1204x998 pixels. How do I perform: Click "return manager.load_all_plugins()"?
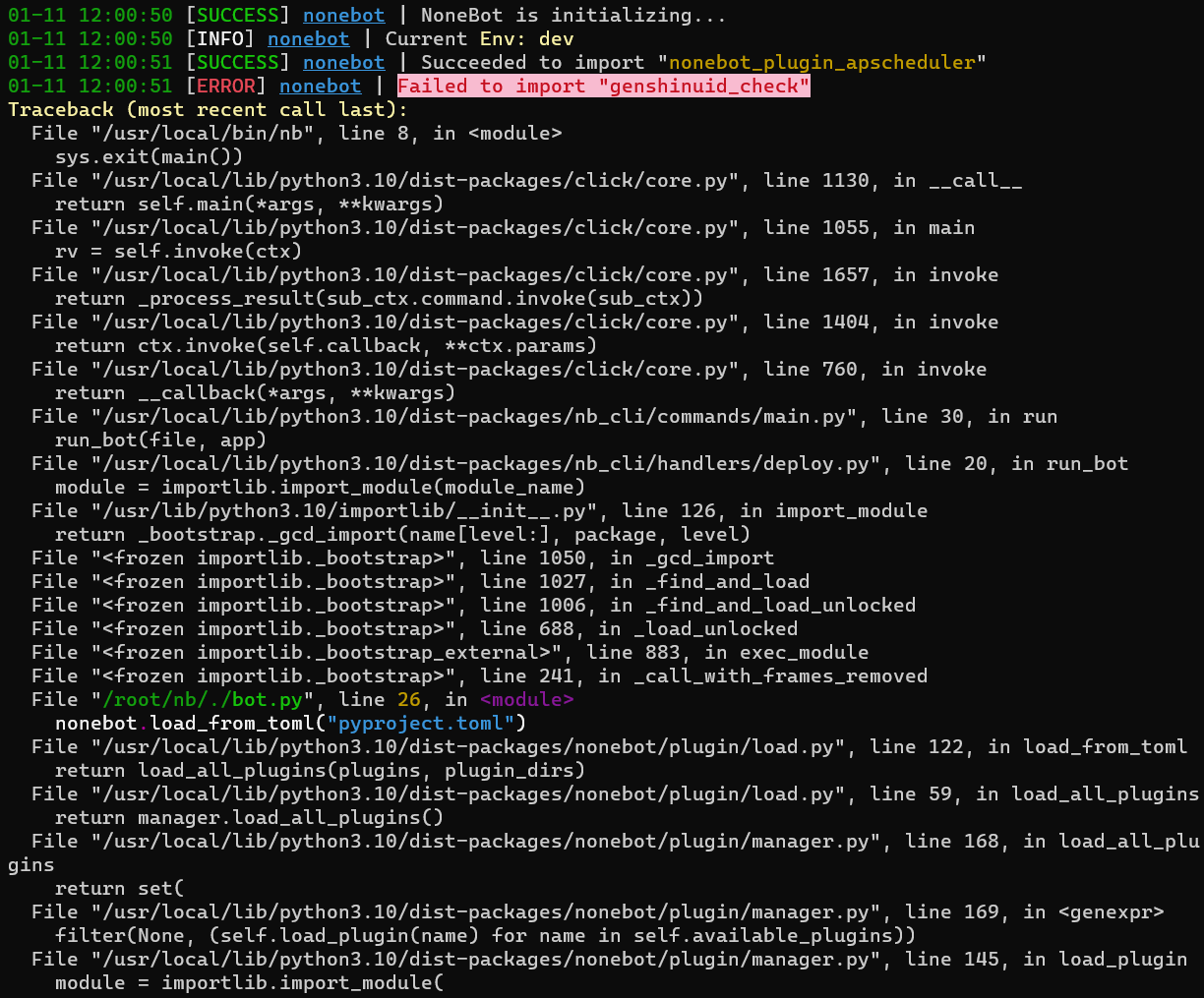coord(249,817)
